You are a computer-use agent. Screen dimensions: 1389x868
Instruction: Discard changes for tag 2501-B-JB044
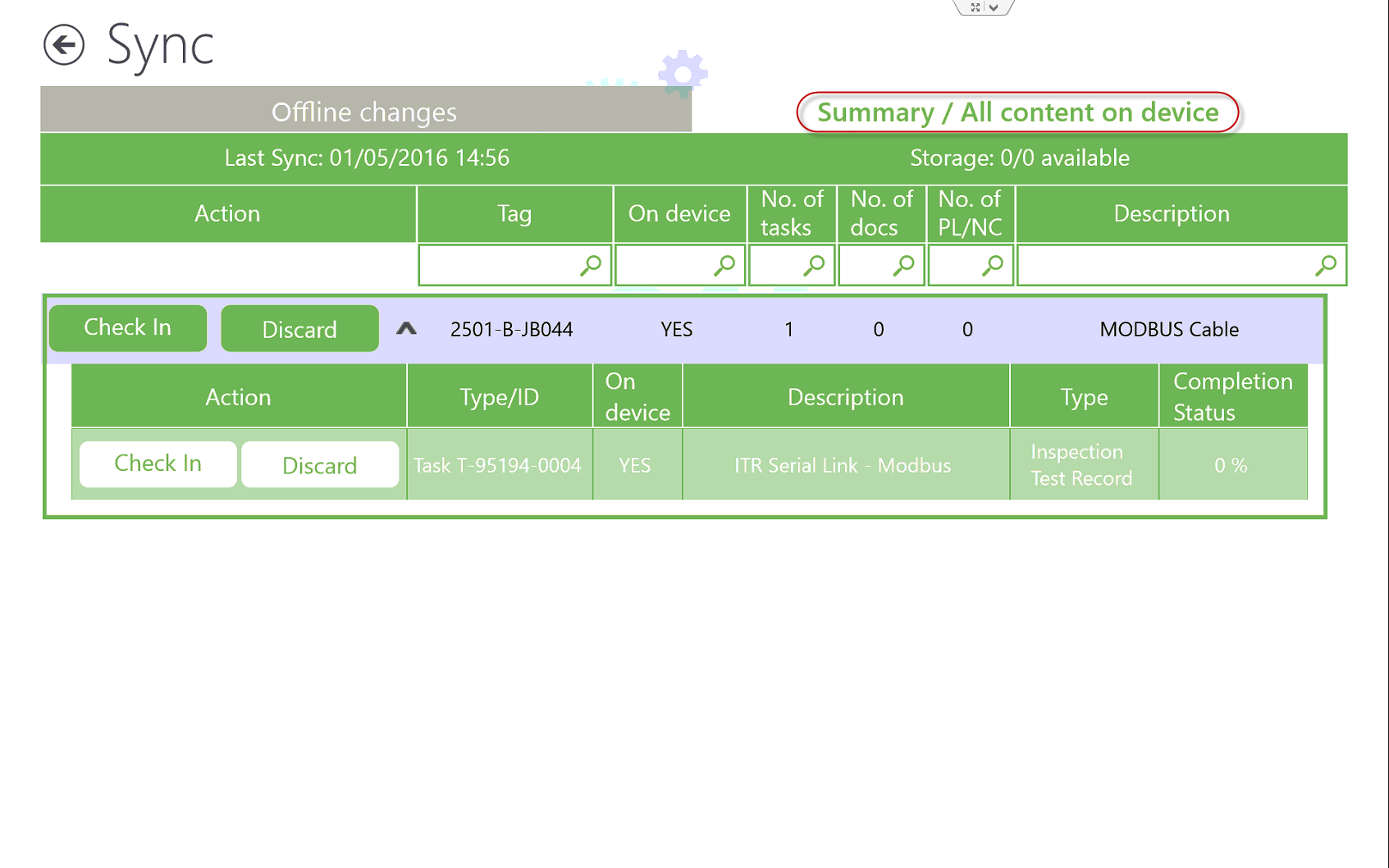(x=299, y=328)
